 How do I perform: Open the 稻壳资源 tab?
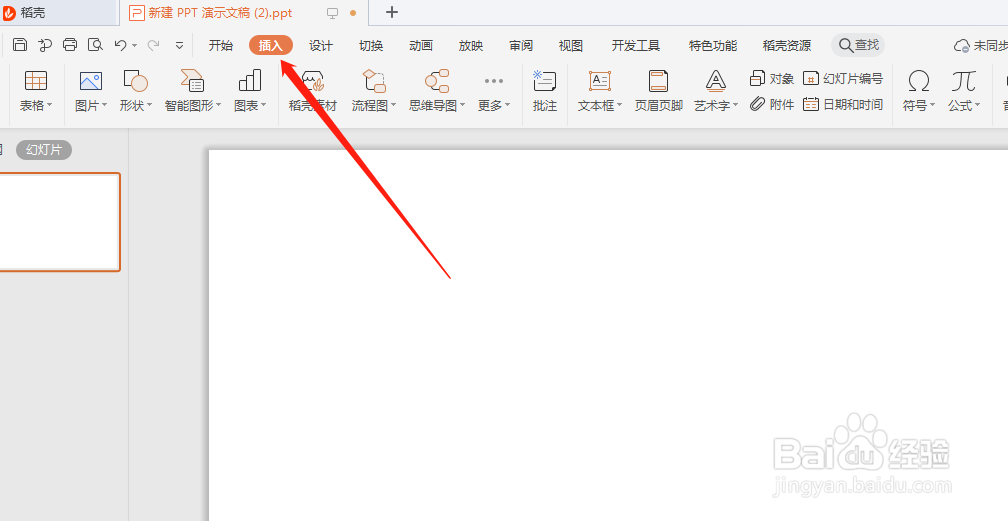click(x=787, y=46)
